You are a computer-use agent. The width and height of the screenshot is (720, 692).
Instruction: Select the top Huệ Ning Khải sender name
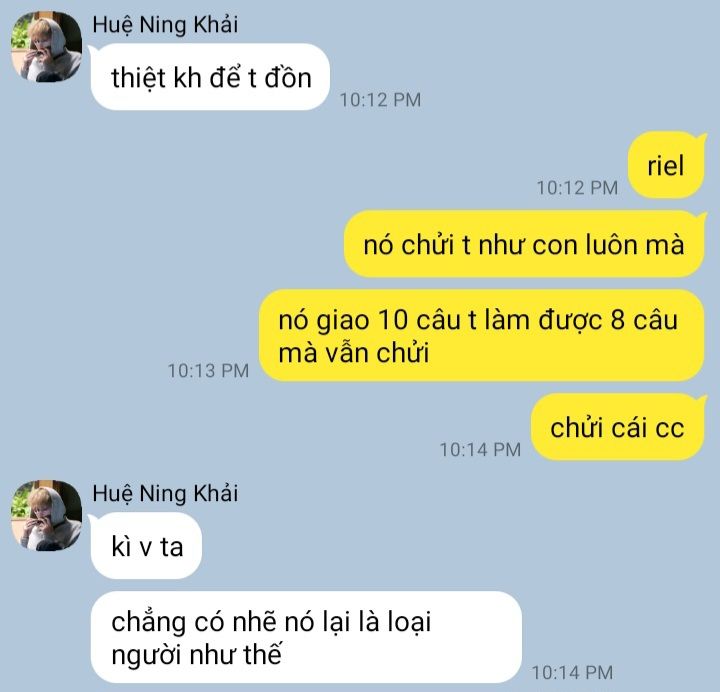point(165,25)
